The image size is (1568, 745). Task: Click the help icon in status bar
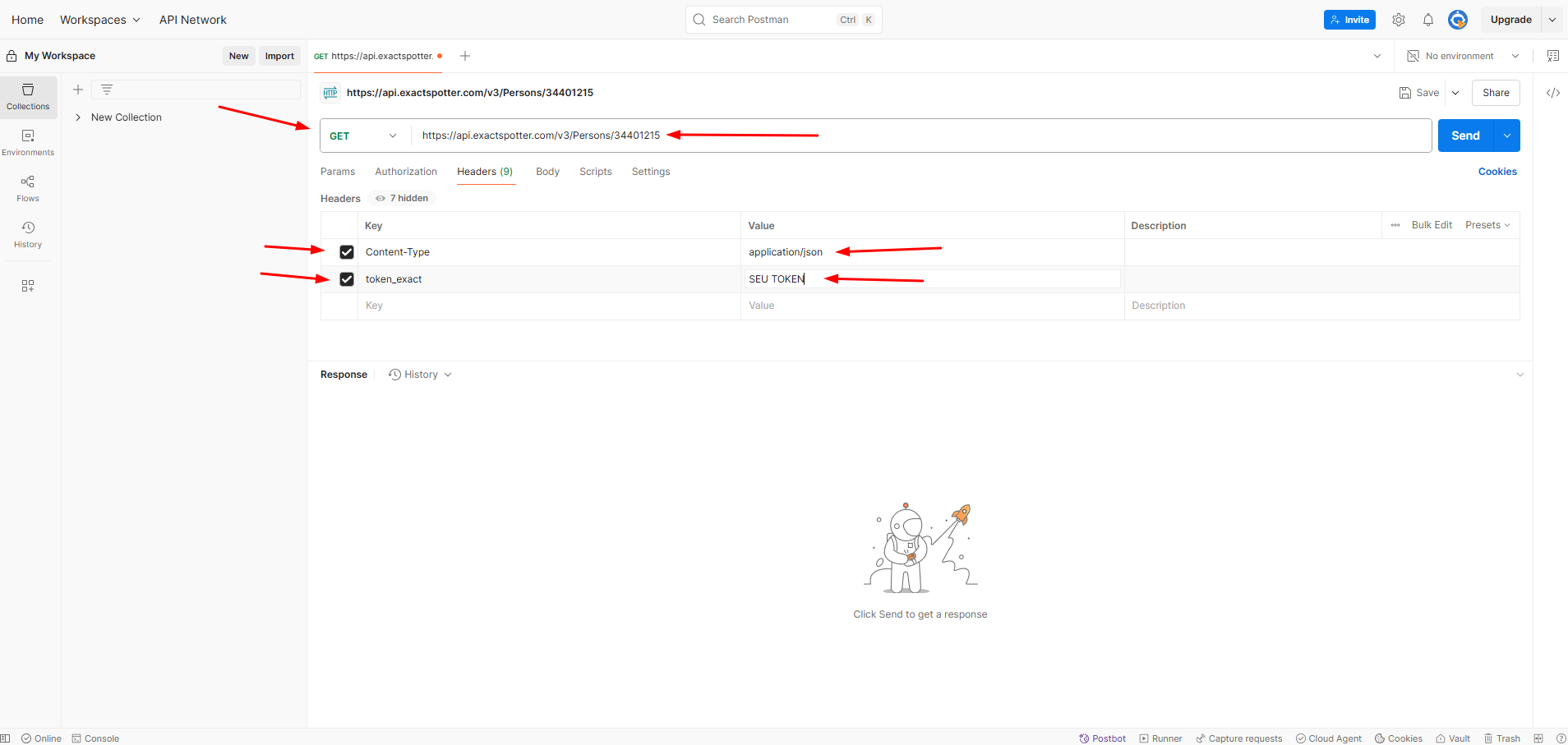pyautogui.click(x=1561, y=738)
